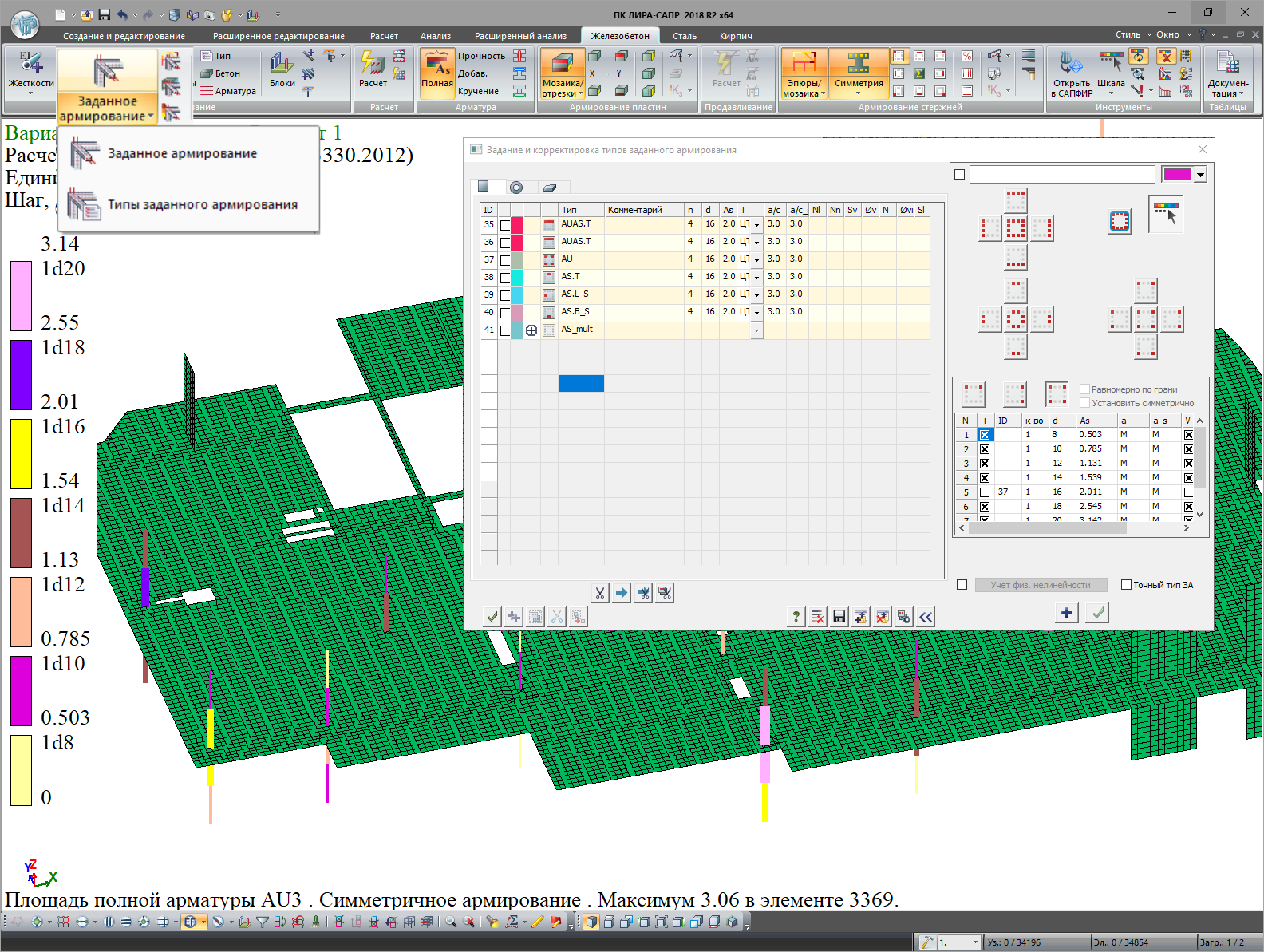Click the teal color swatch of row 38
Image resolution: width=1264 pixels, height=952 pixels.
pos(517,278)
